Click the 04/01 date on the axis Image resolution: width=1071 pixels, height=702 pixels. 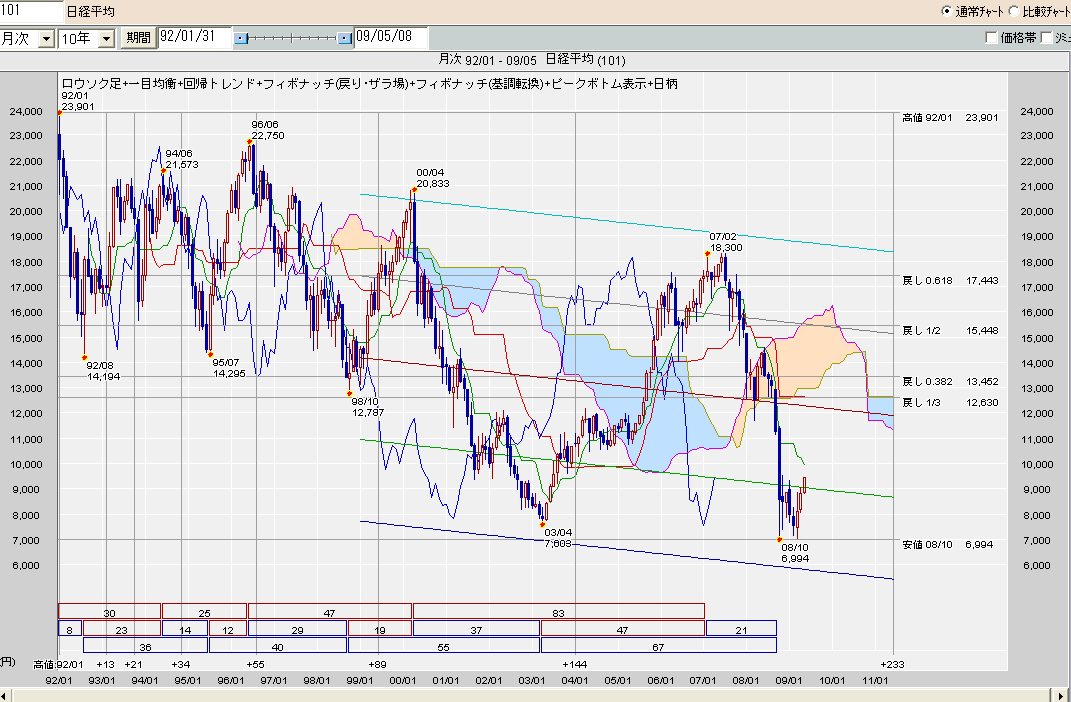click(574, 681)
